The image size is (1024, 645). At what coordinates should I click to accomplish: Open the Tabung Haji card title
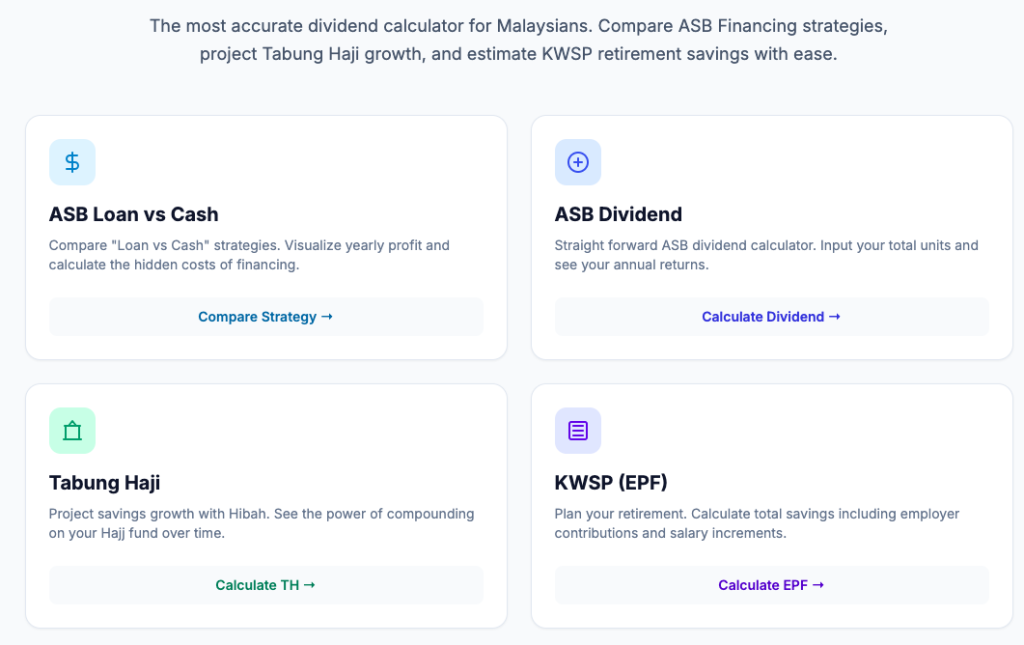[x=104, y=483]
